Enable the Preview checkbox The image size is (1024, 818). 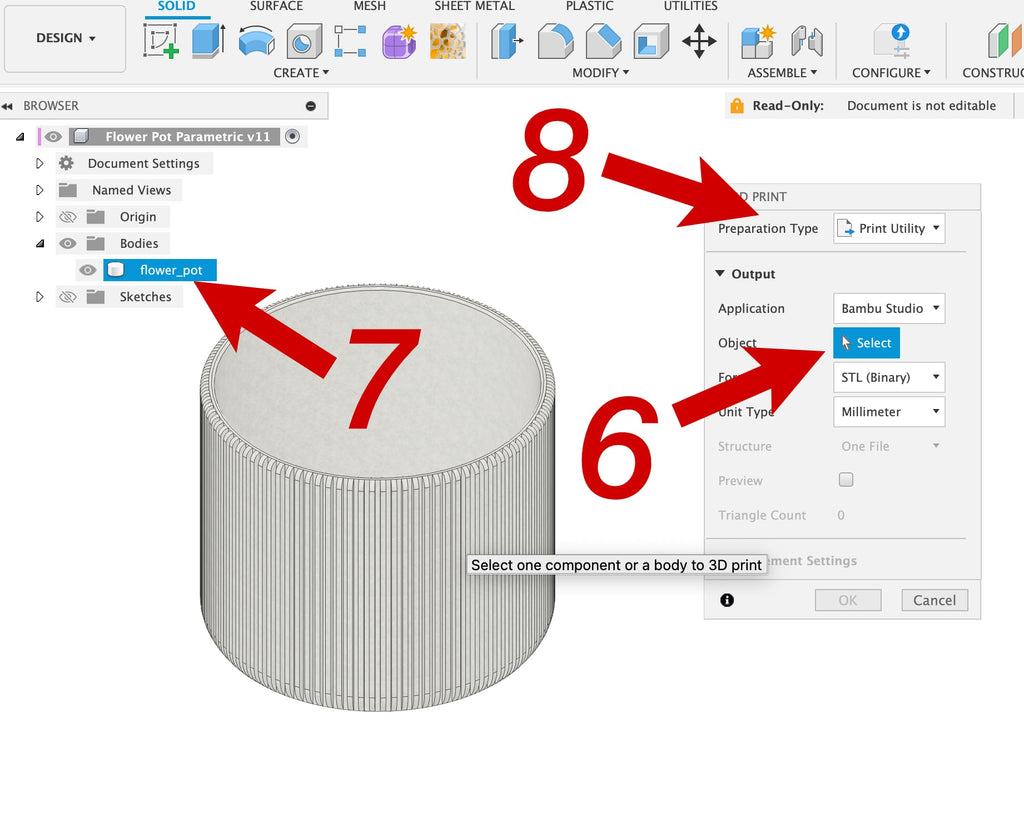click(x=846, y=480)
